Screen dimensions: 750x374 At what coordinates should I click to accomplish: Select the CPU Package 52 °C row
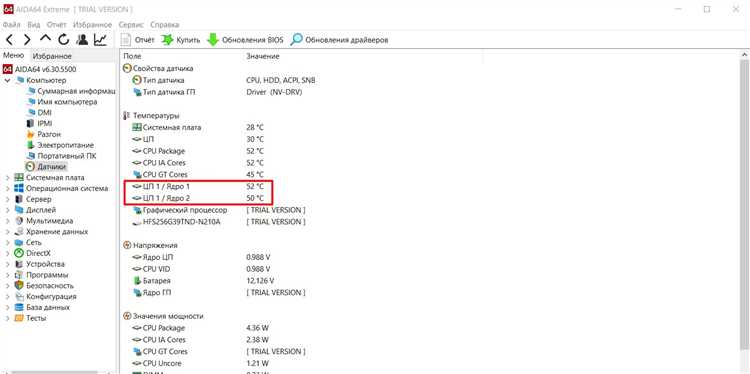pyautogui.click(x=197, y=151)
